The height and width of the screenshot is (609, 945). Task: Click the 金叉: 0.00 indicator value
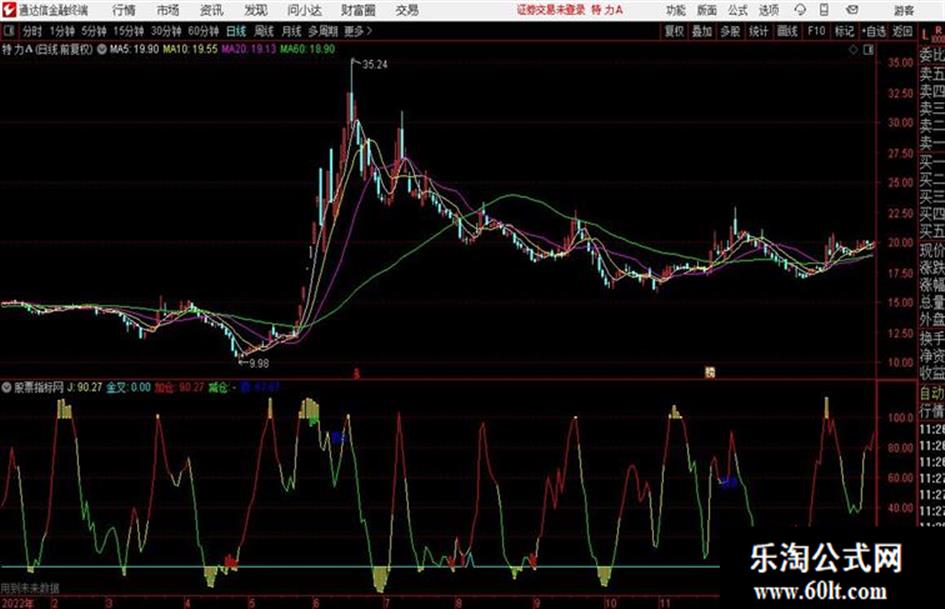(128, 387)
